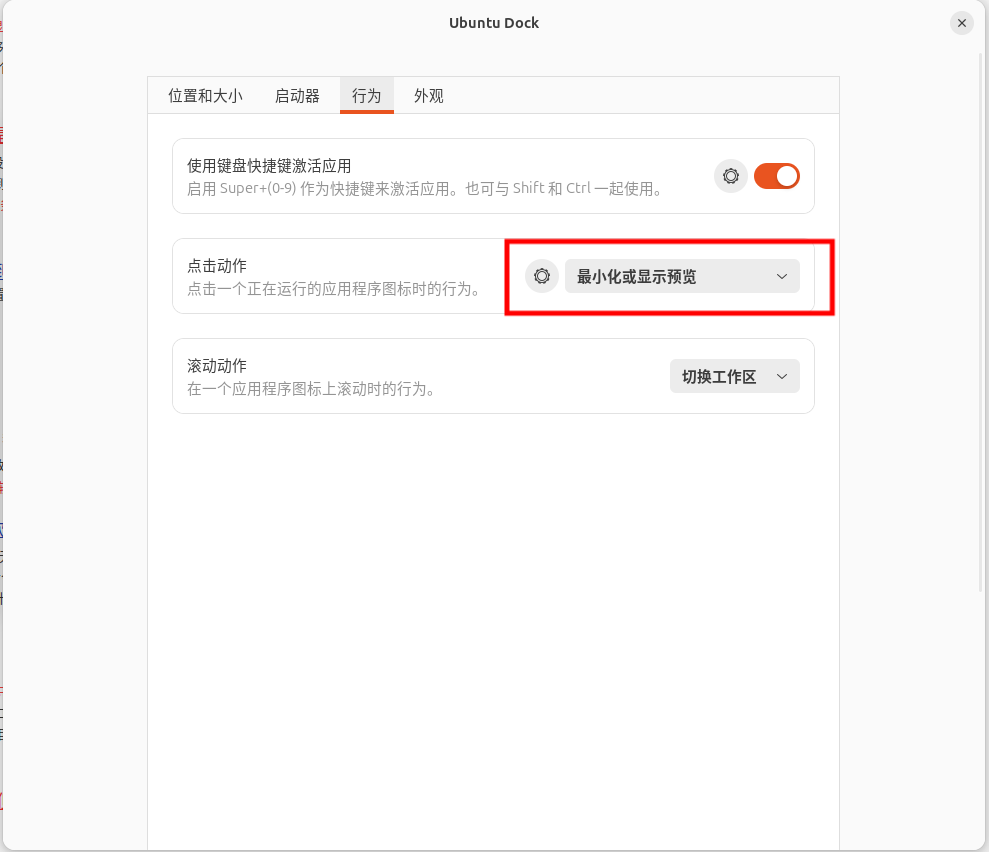Click the Ubuntu Dock window title bar
Screen dimensions: 989x852
coord(494,23)
